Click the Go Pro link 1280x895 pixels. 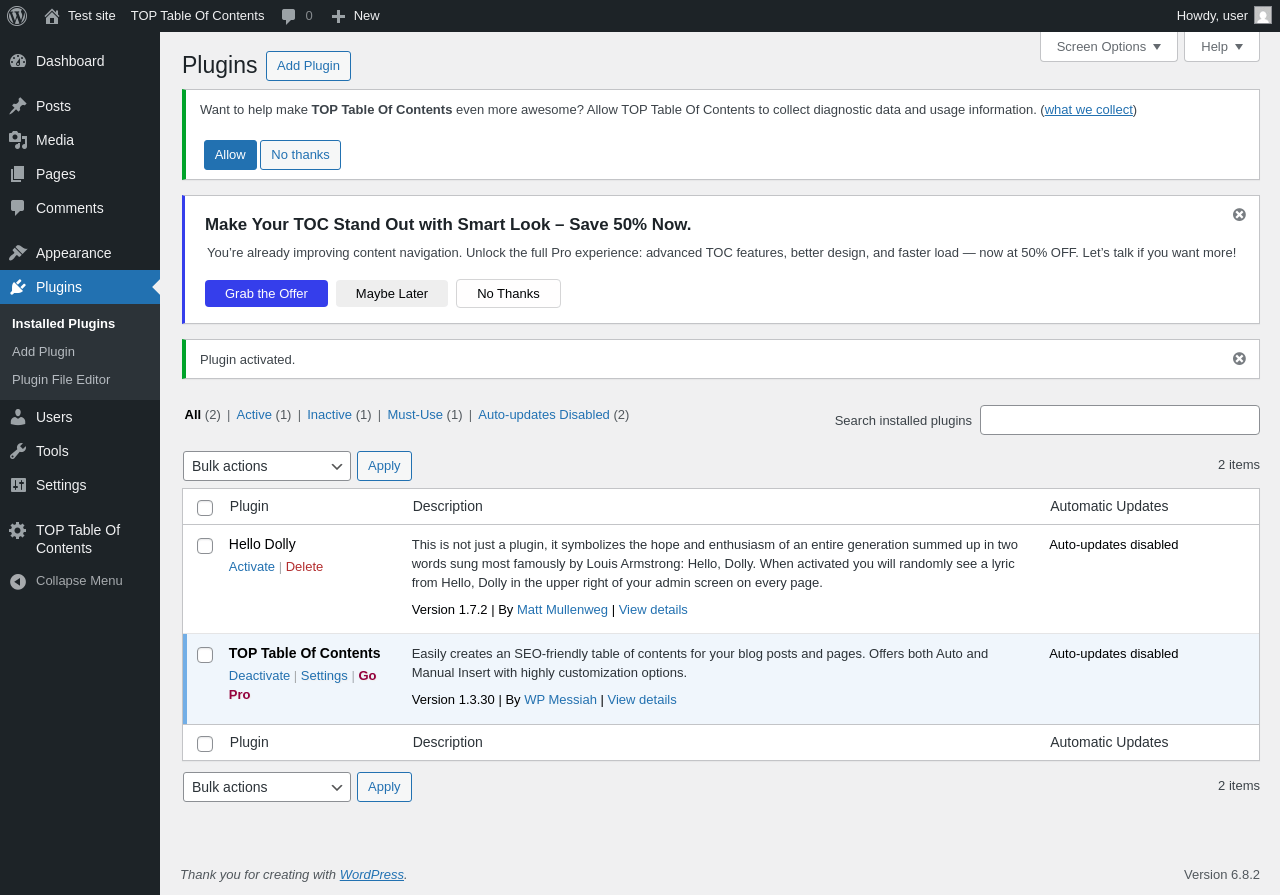(x=302, y=685)
